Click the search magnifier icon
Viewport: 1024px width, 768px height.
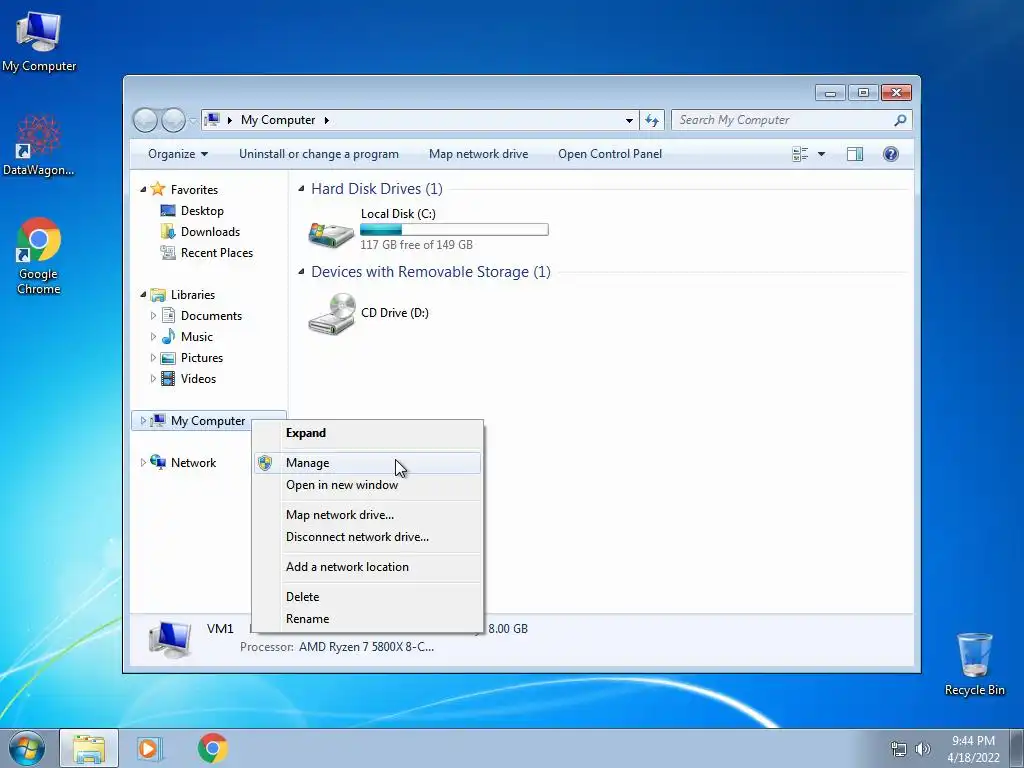pos(900,120)
